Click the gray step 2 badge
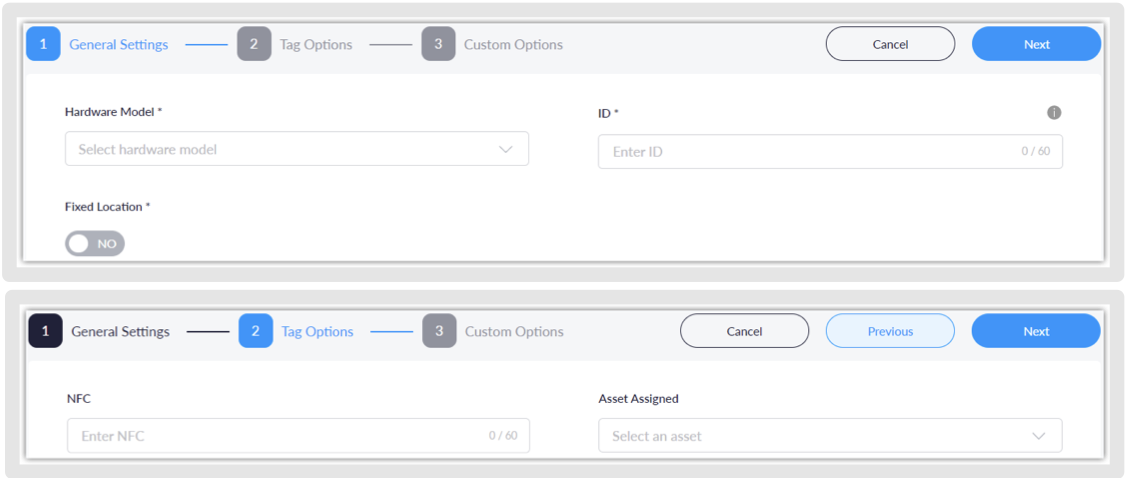 tap(254, 44)
